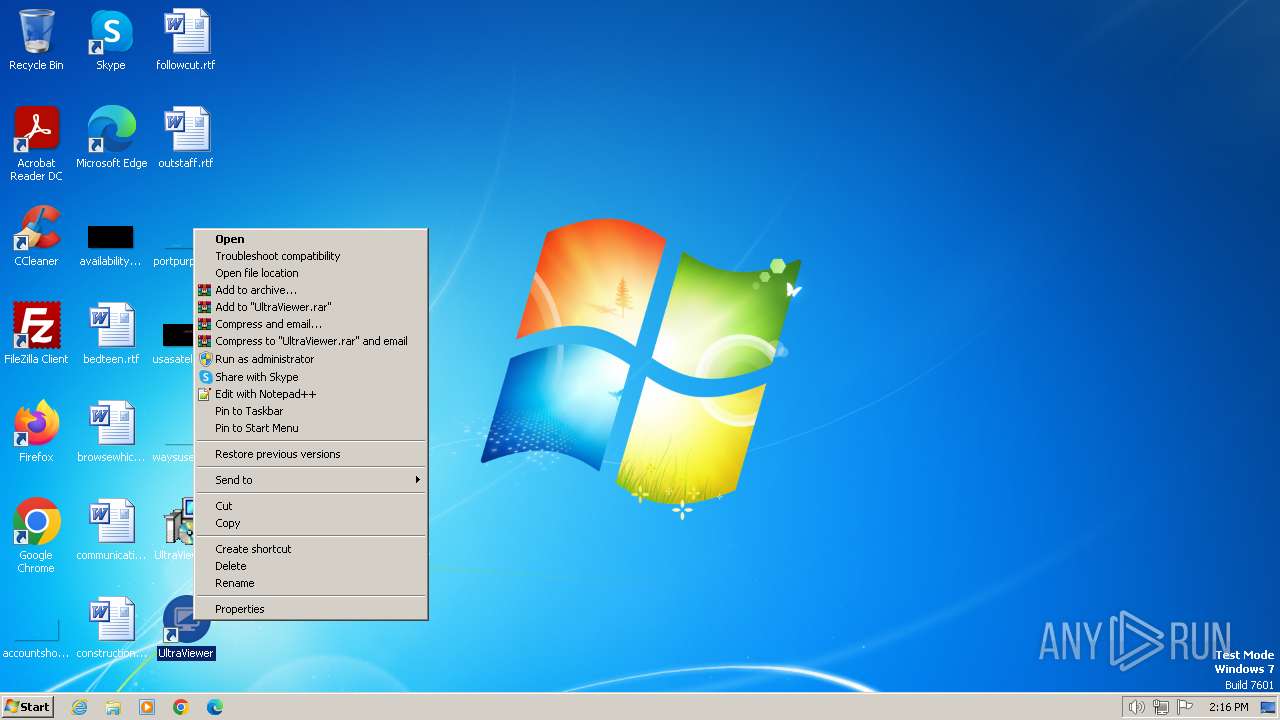Select the followcut.rtf document icon
This screenshot has width=1280, height=720.
click(x=186, y=40)
